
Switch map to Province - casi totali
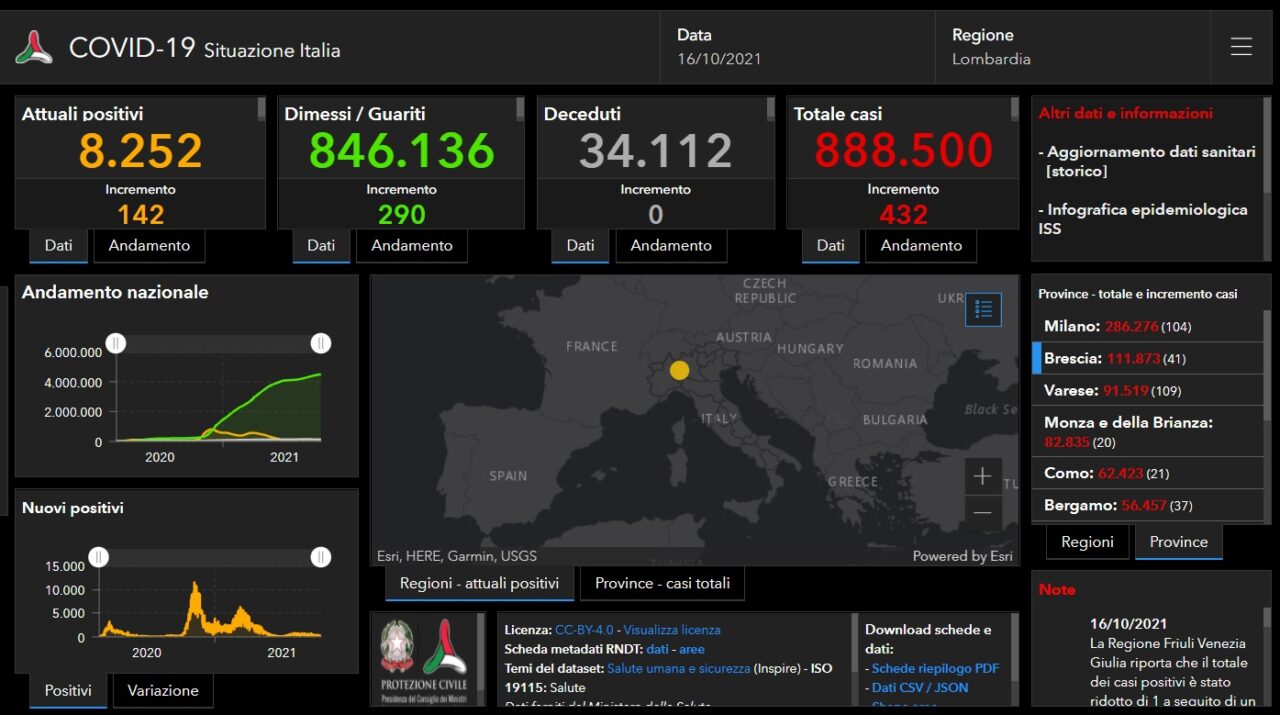pos(662,583)
